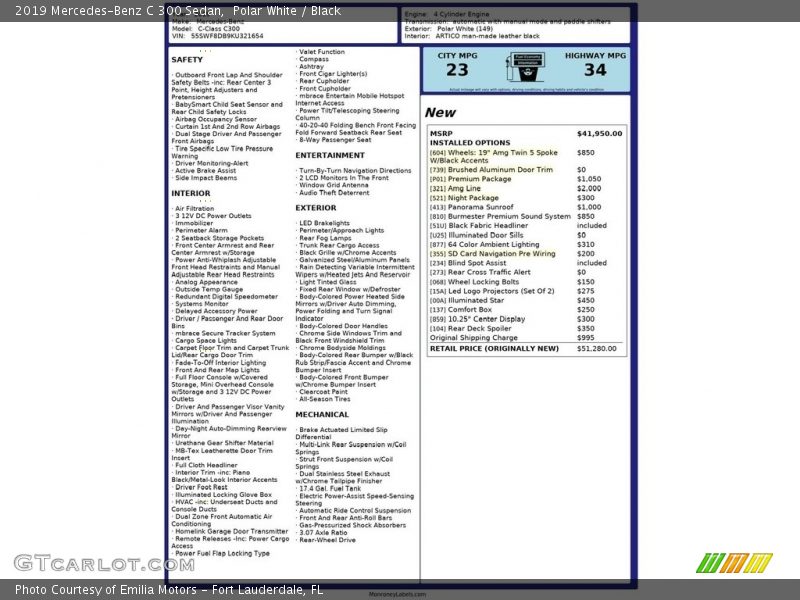Click the VIN '55SWF8DB9KU321654'
The height and width of the screenshot is (600, 800).
(x=227, y=36)
